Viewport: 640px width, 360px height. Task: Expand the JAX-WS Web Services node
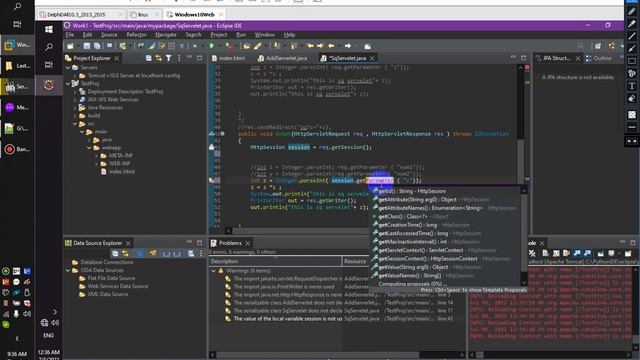coord(75,100)
